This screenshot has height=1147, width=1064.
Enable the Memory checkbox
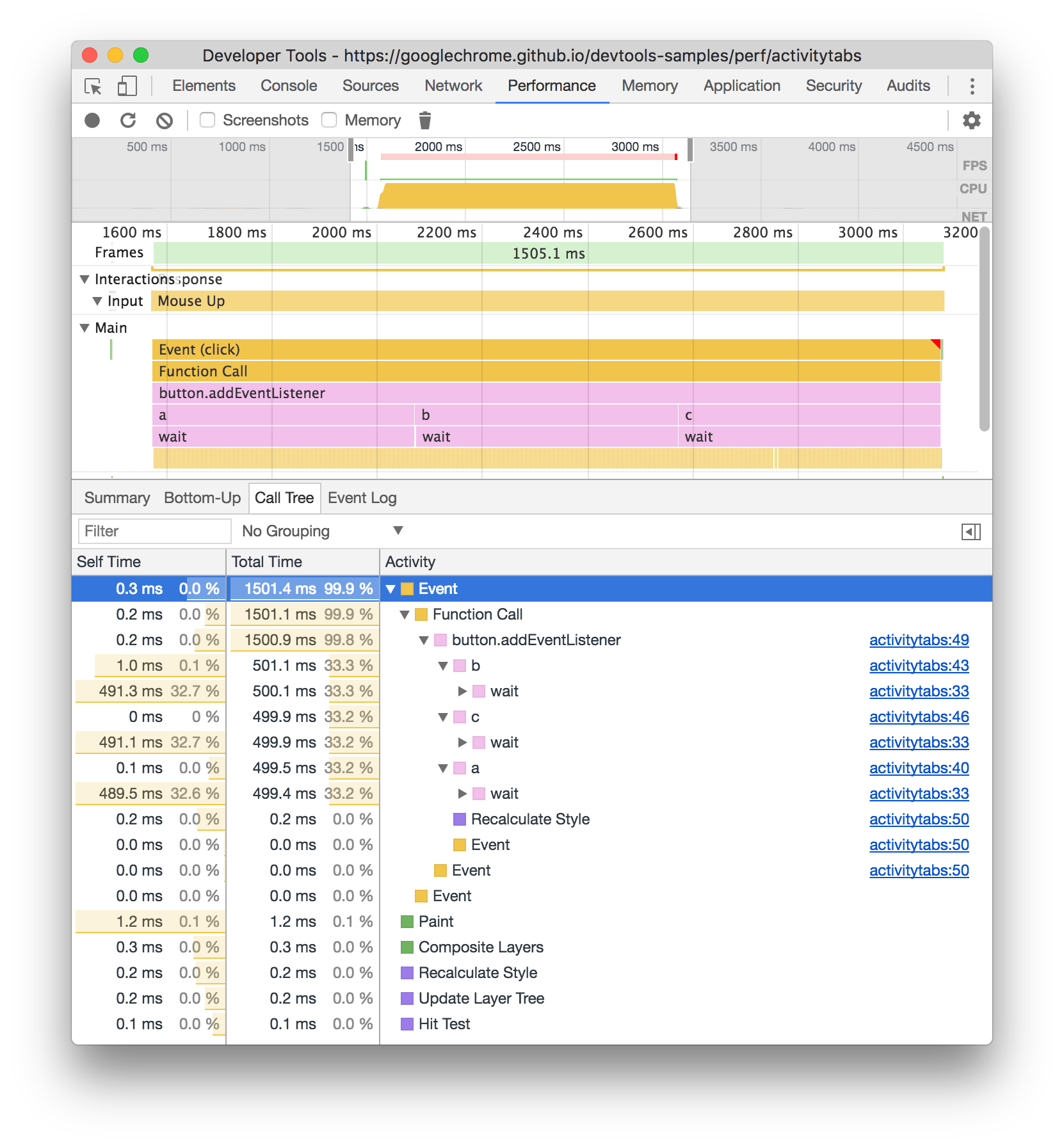pyautogui.click(x=328, y=120)
